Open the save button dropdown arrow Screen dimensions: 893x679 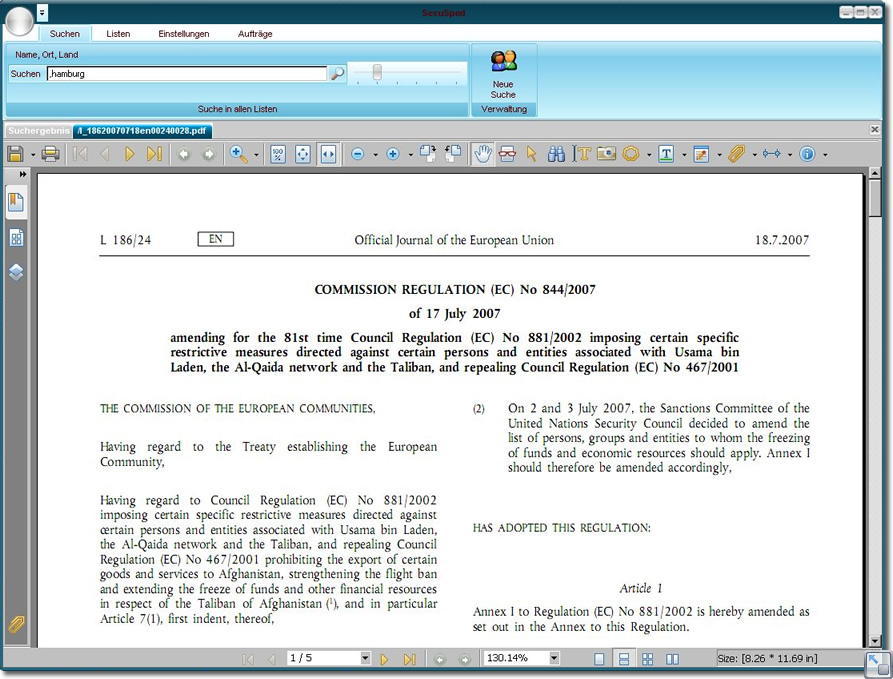(x=32, y=155)
